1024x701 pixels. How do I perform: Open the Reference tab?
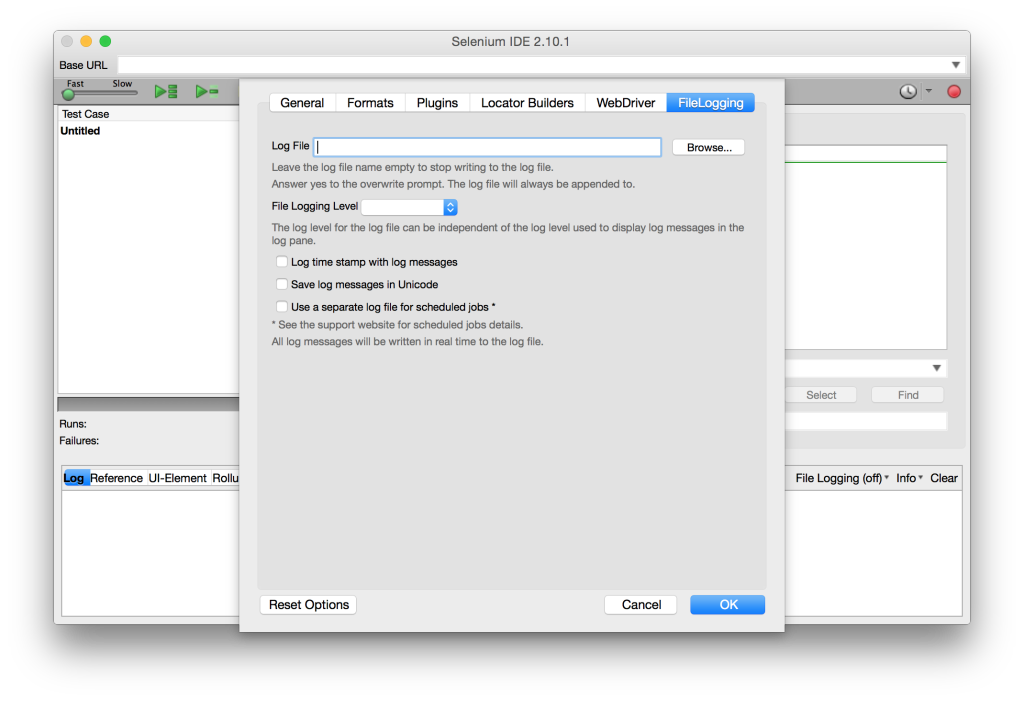click(x=116, y=478)
